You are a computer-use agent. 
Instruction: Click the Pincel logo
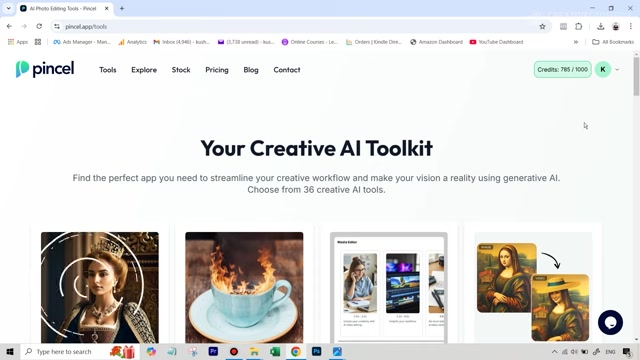pos(45,69)
